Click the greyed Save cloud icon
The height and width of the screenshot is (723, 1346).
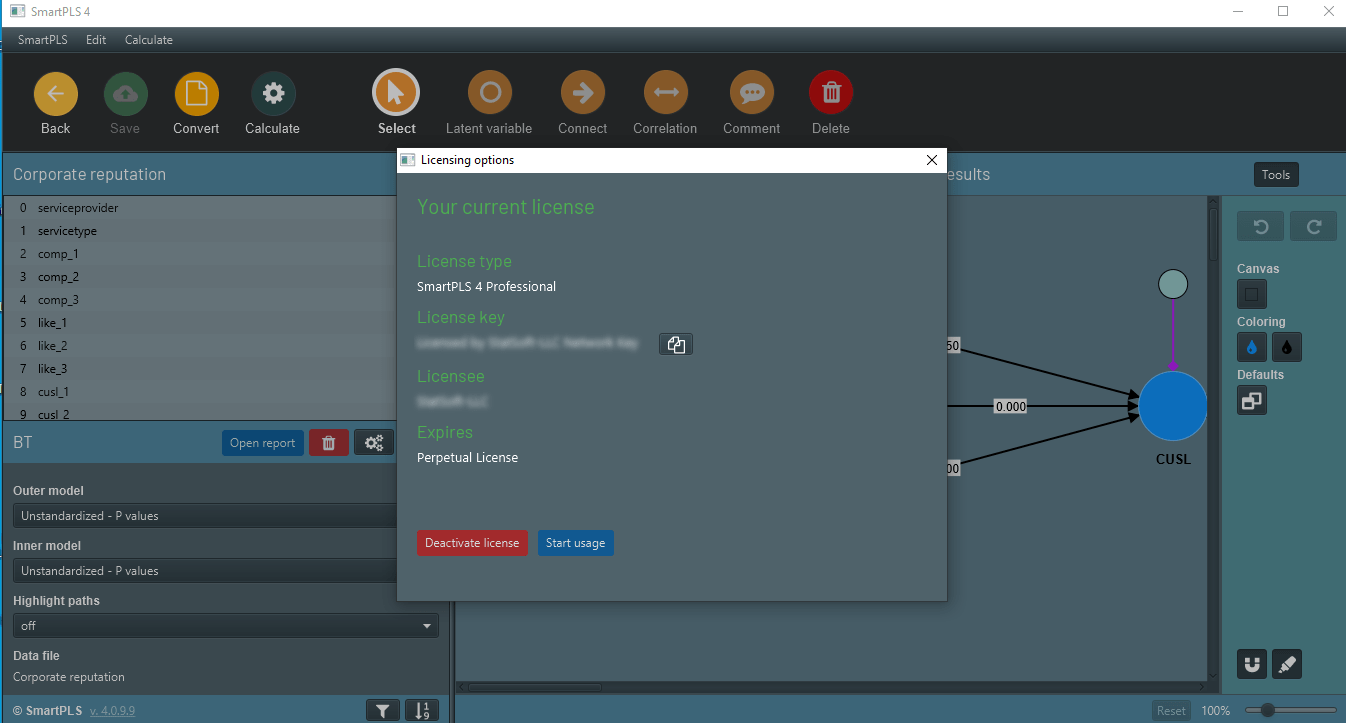coord(126,94)
